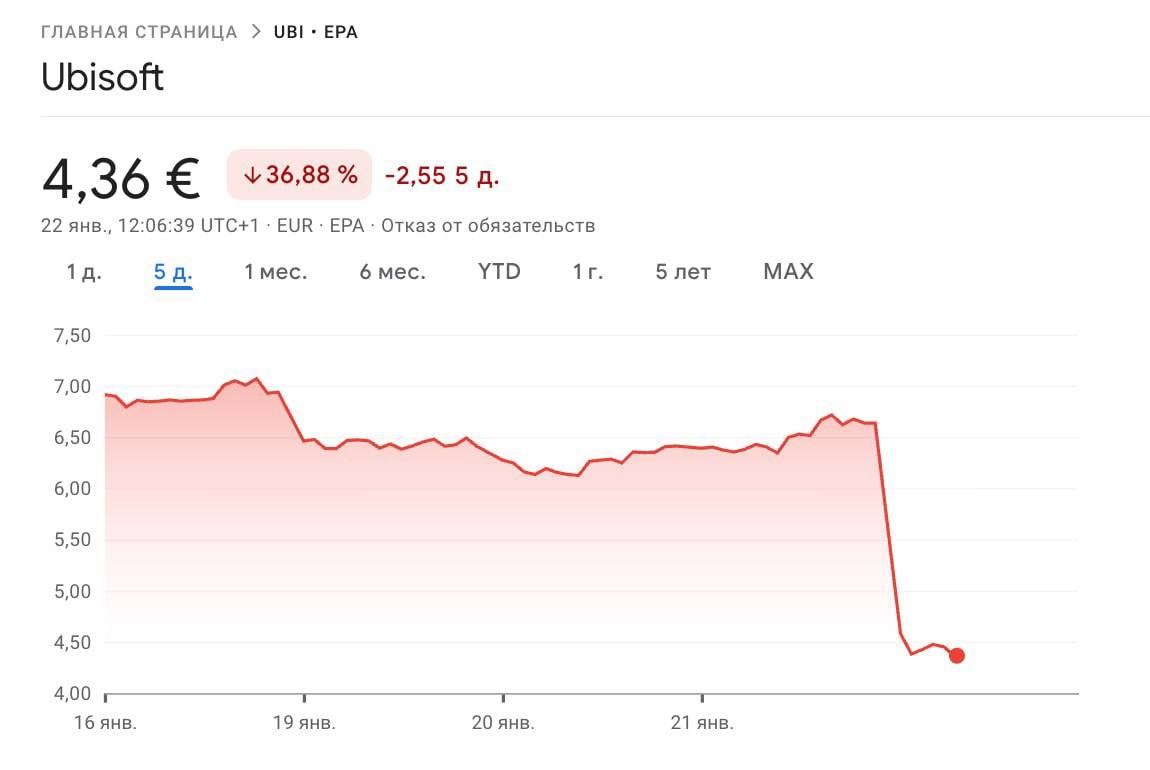Click the 20 янв. axis date label
This screenshot has width=1150, height=770.
[503, 723]
